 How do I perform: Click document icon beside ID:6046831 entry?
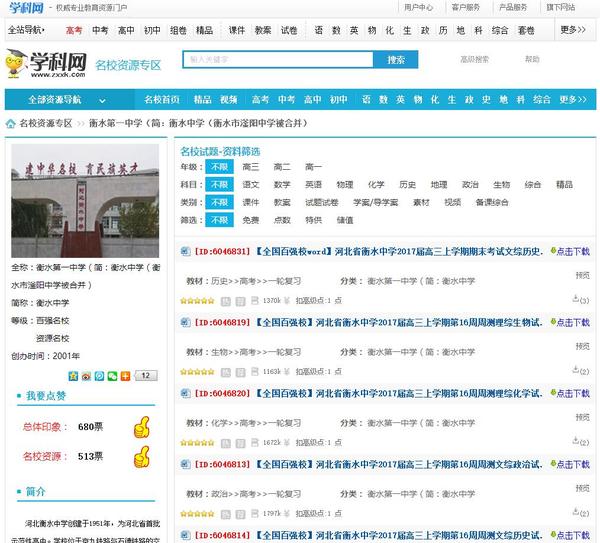pyautogui.click(x=184, y=252)
